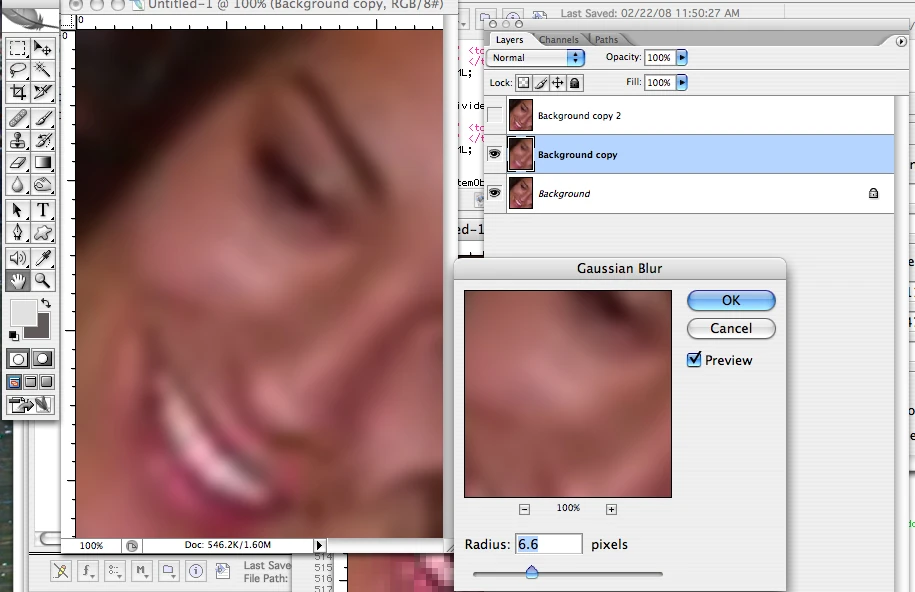The width and height of the screenshot is (915, 592).
Task: Open the Normal blend mode dropdown
Action: pos(536,57)
